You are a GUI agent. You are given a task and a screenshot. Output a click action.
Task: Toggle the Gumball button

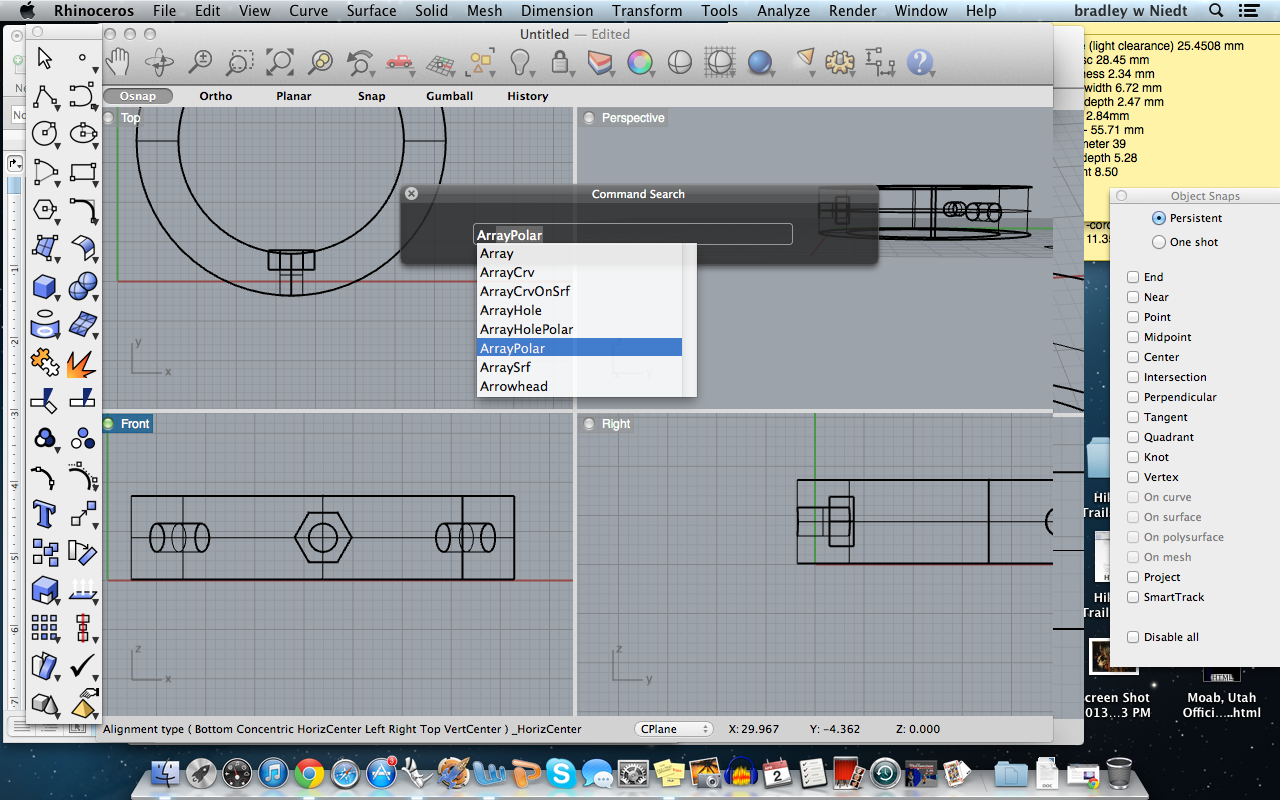coord(450,96)
